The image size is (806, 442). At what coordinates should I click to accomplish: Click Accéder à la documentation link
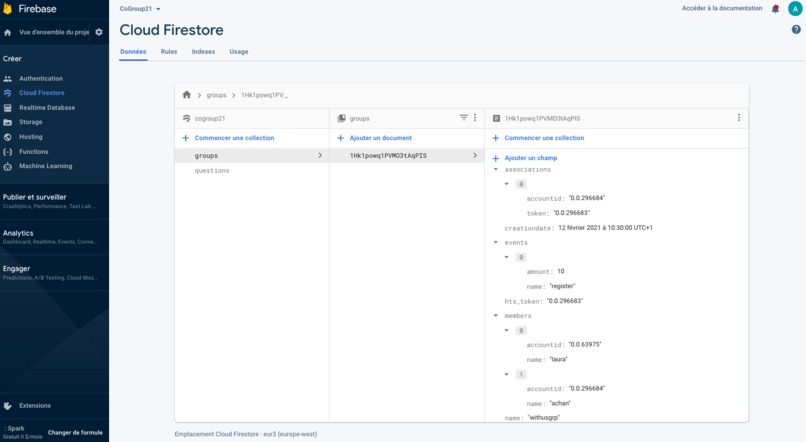point(722,8)
